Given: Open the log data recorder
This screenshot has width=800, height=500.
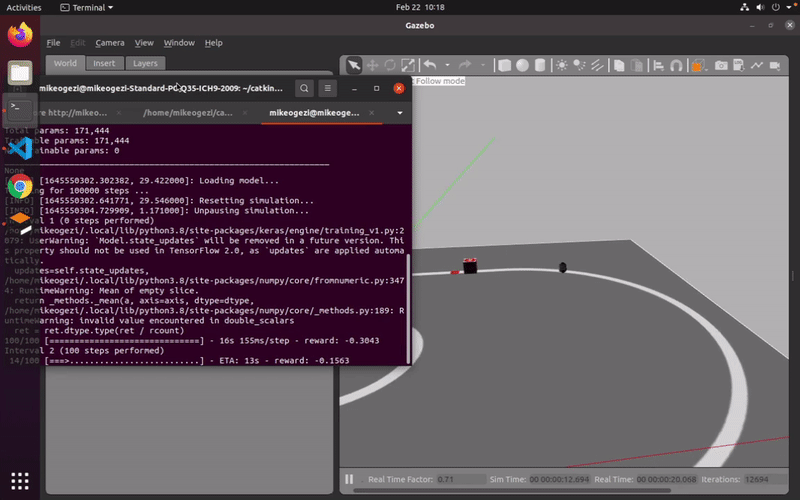Looking at the screenshot, I should (x=738, y=65).
